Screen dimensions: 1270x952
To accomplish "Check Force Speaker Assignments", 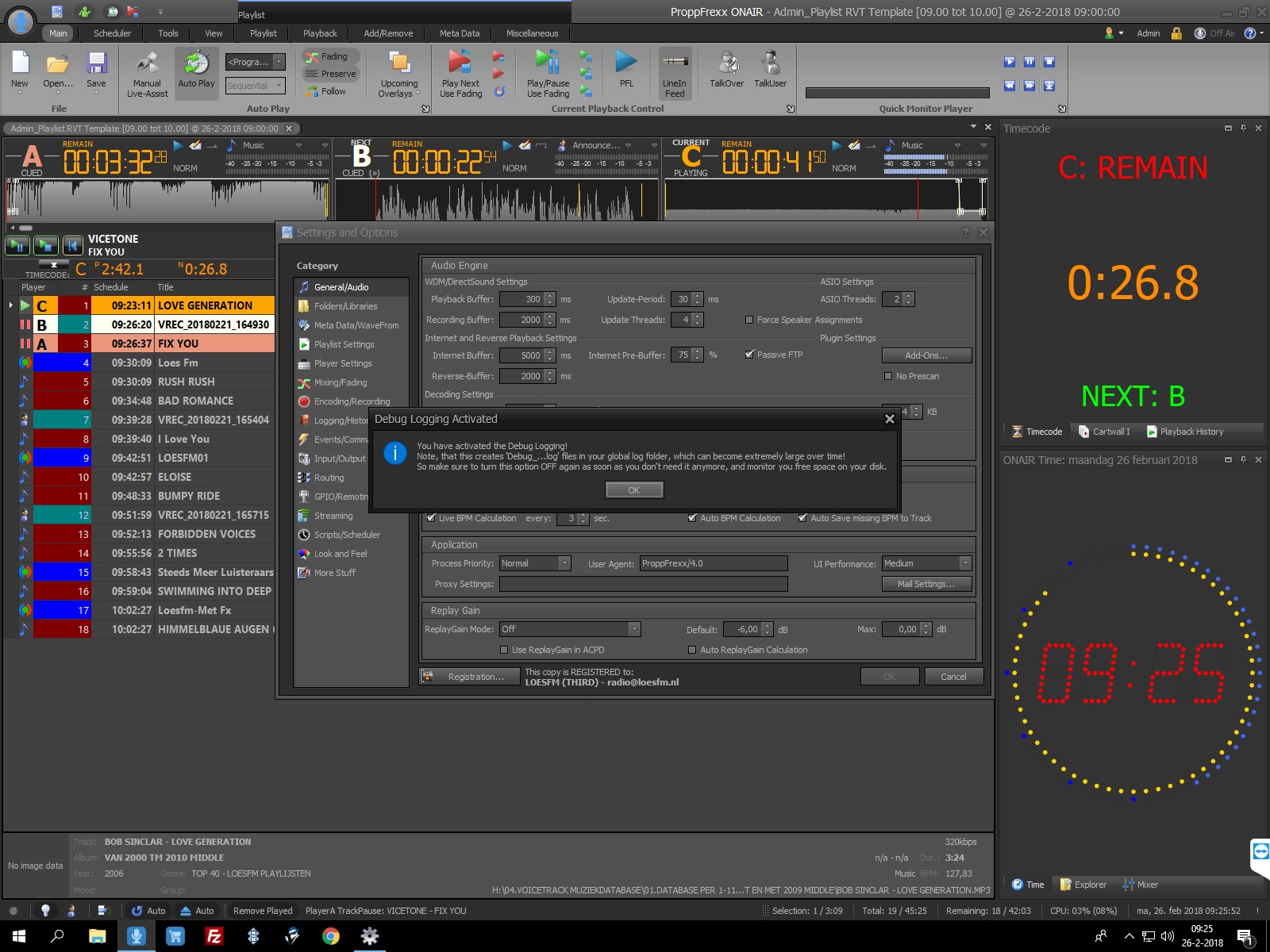I will tap(749, 320).
